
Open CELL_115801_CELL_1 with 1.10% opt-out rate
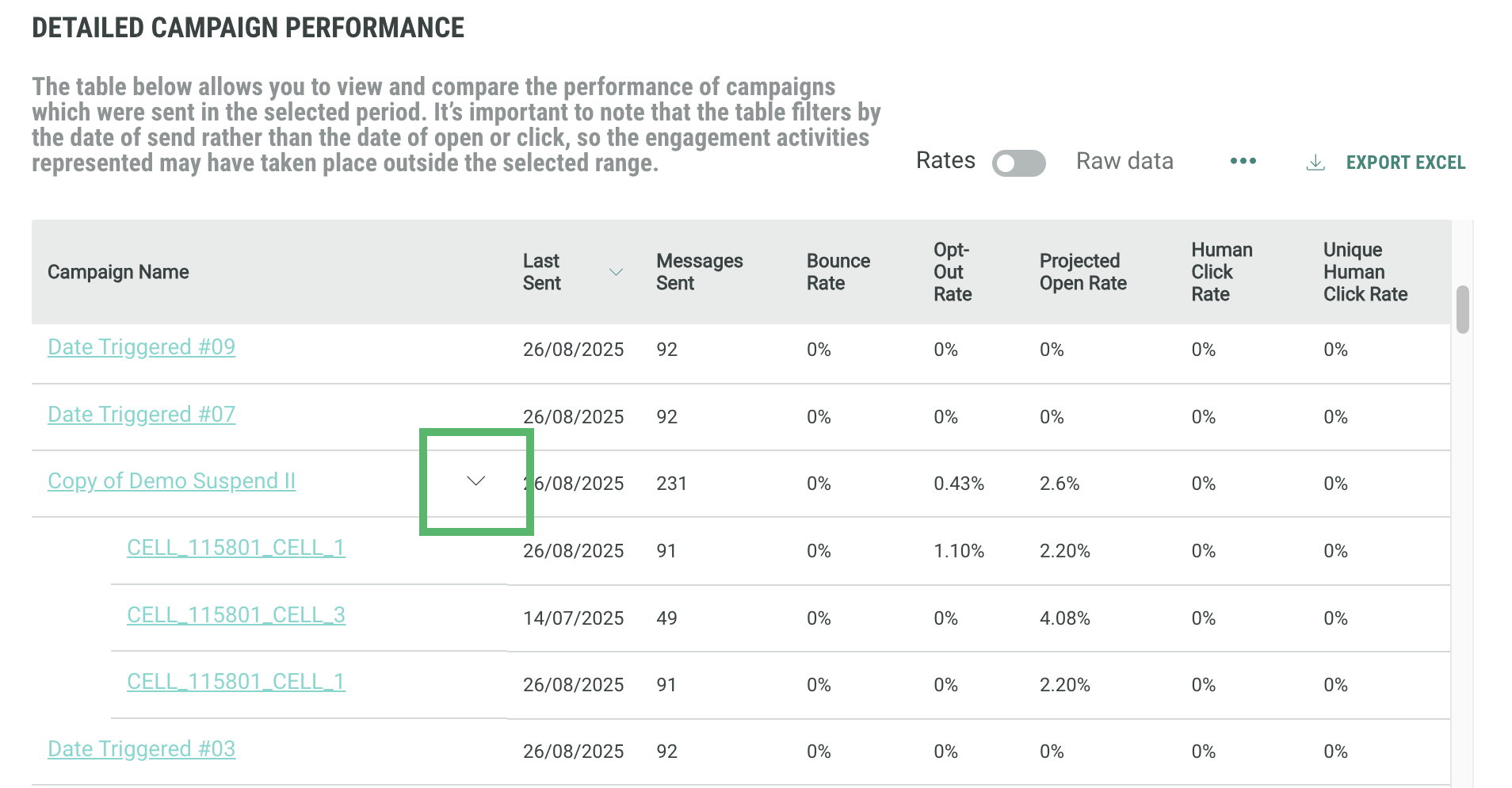(235, 548)
